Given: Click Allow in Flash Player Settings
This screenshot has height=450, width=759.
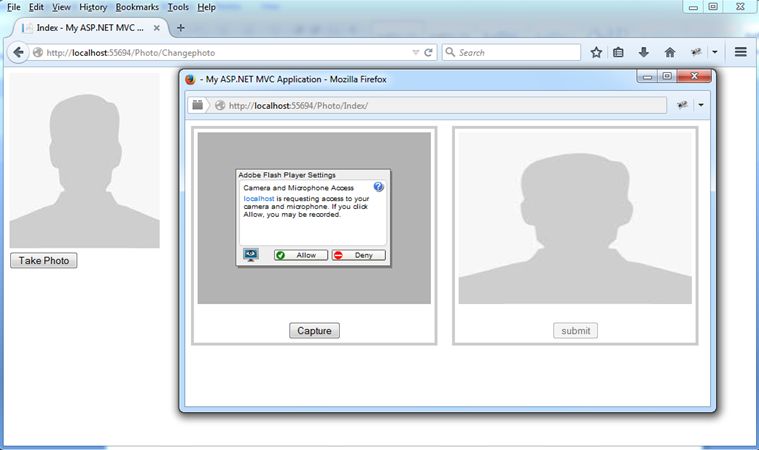Looking at the screenshot, I should 301,255.
